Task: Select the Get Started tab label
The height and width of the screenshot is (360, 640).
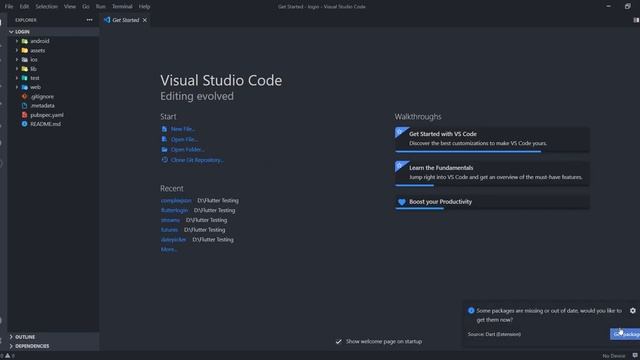Action: click(126, 20)
